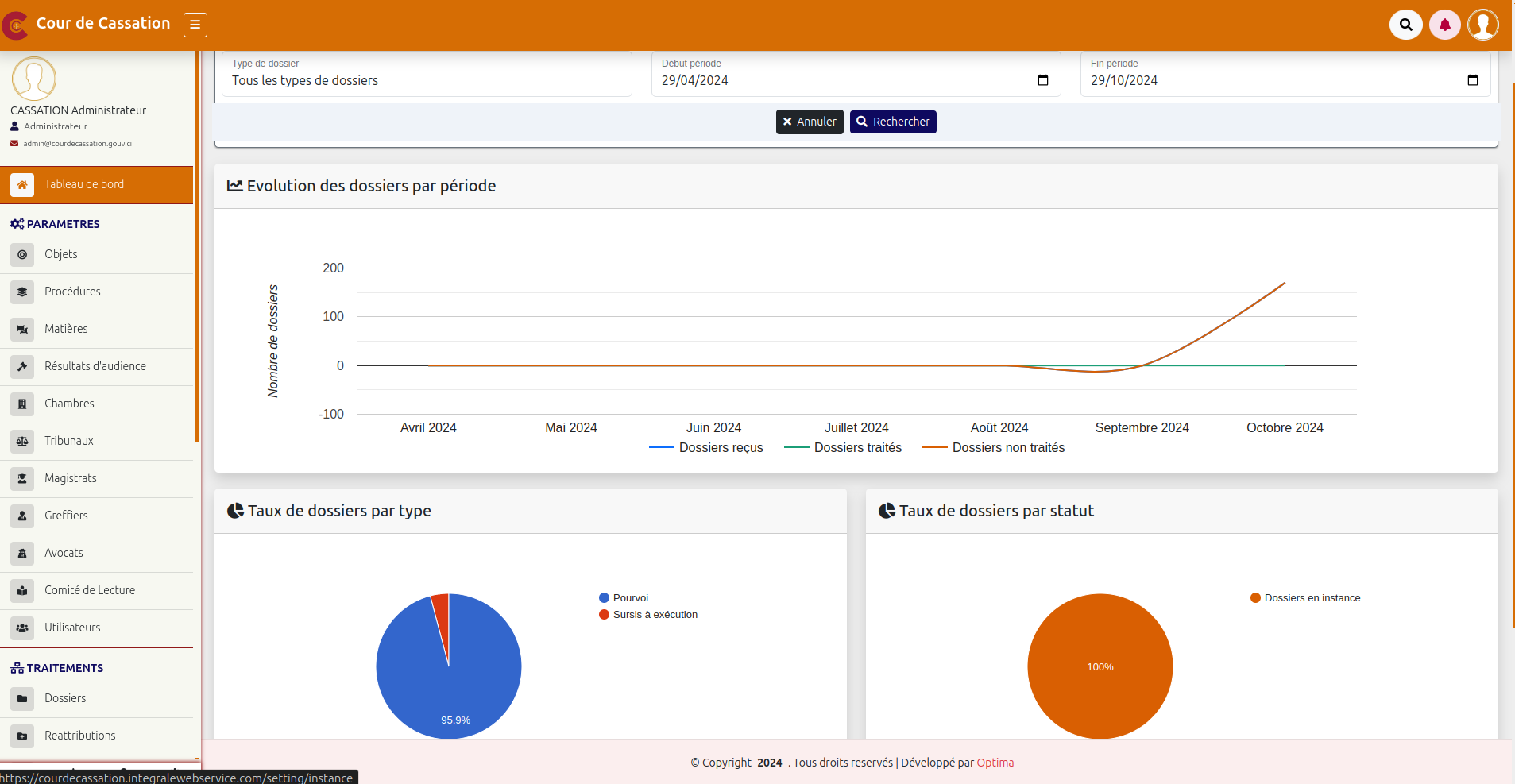Click the Fin période date field
1515x784 pixels.
[1285, 74]
